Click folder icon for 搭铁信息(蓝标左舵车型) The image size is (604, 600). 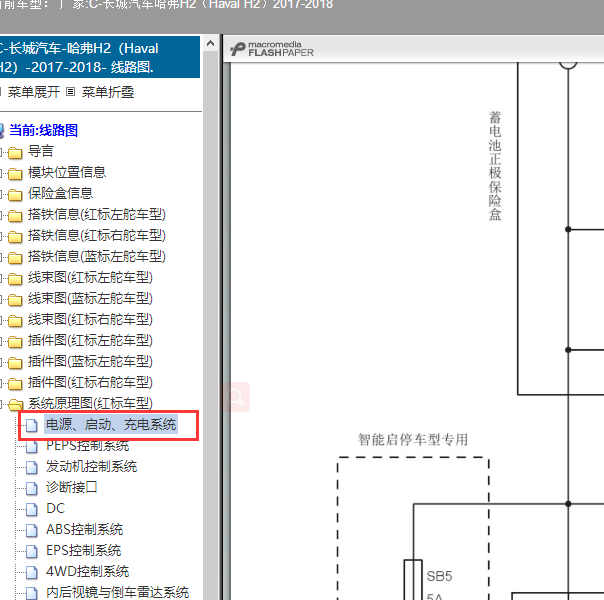point(15,258)
